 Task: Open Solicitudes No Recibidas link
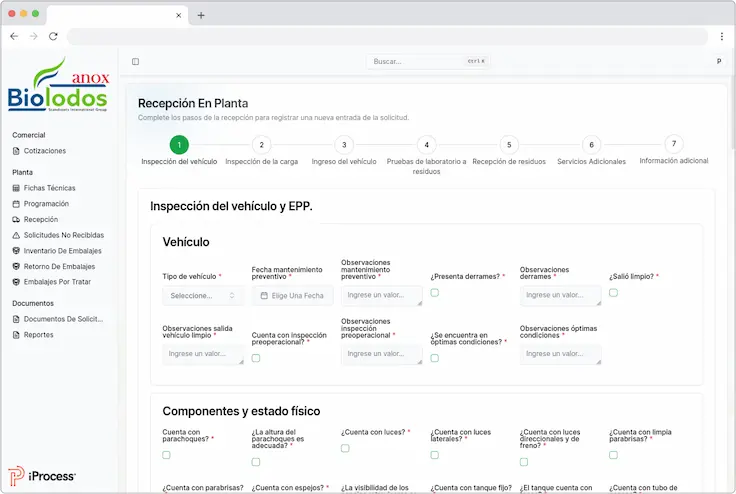(x=63, y=235)
